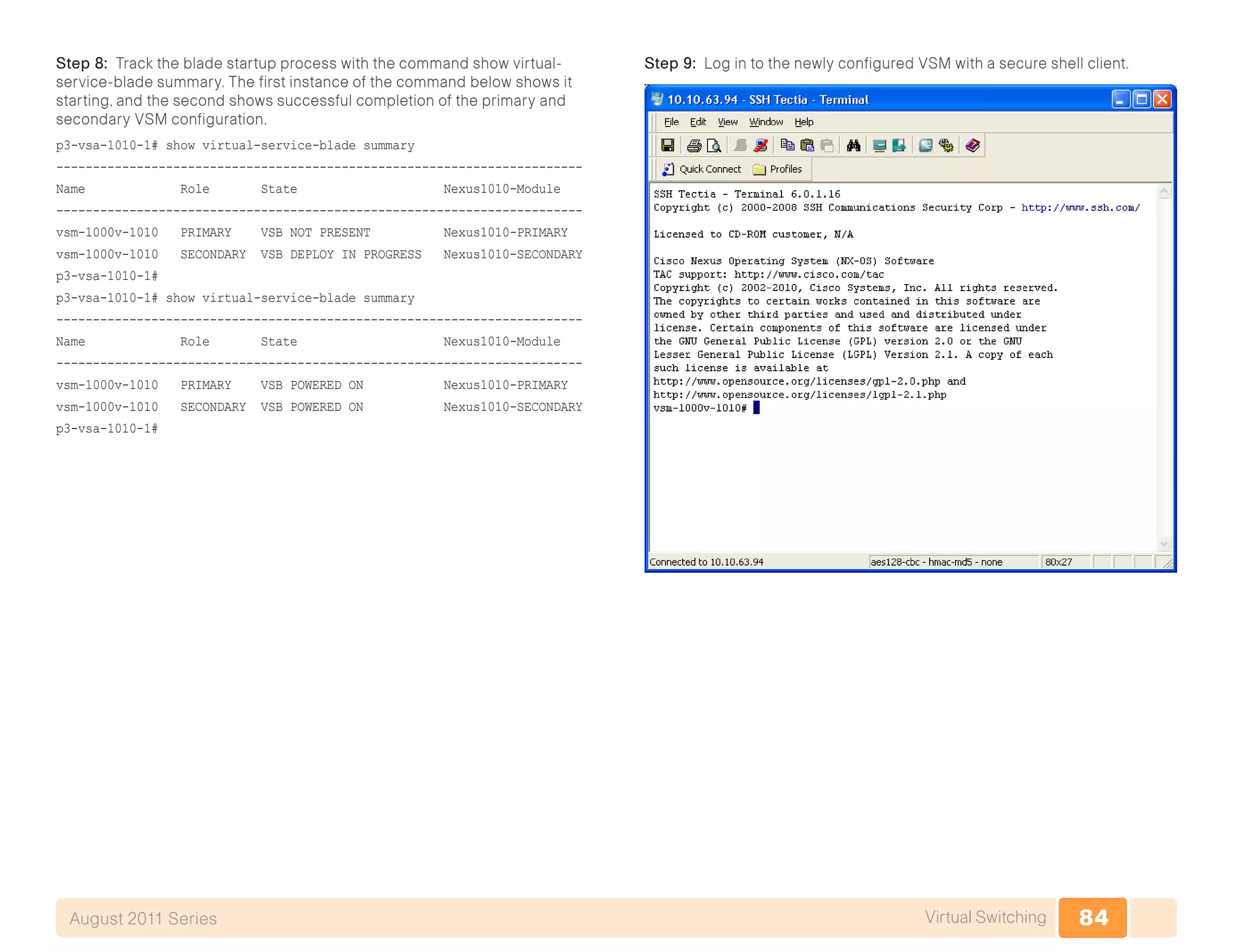
Task: Click the Copy documents toolbar icon
Action: coord(787,146)
